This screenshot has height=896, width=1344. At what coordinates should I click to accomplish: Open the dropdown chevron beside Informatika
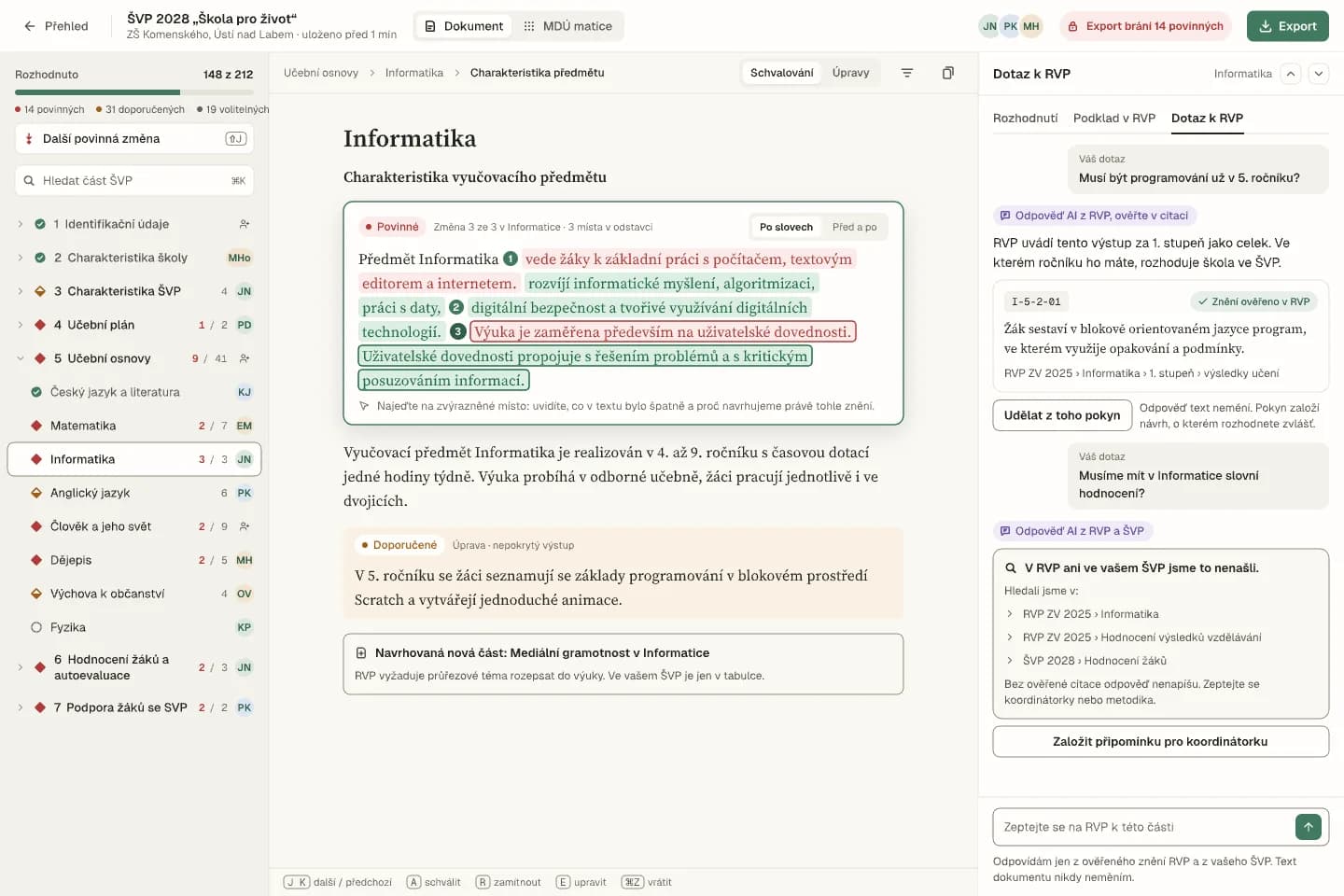tap(1319, 74)
